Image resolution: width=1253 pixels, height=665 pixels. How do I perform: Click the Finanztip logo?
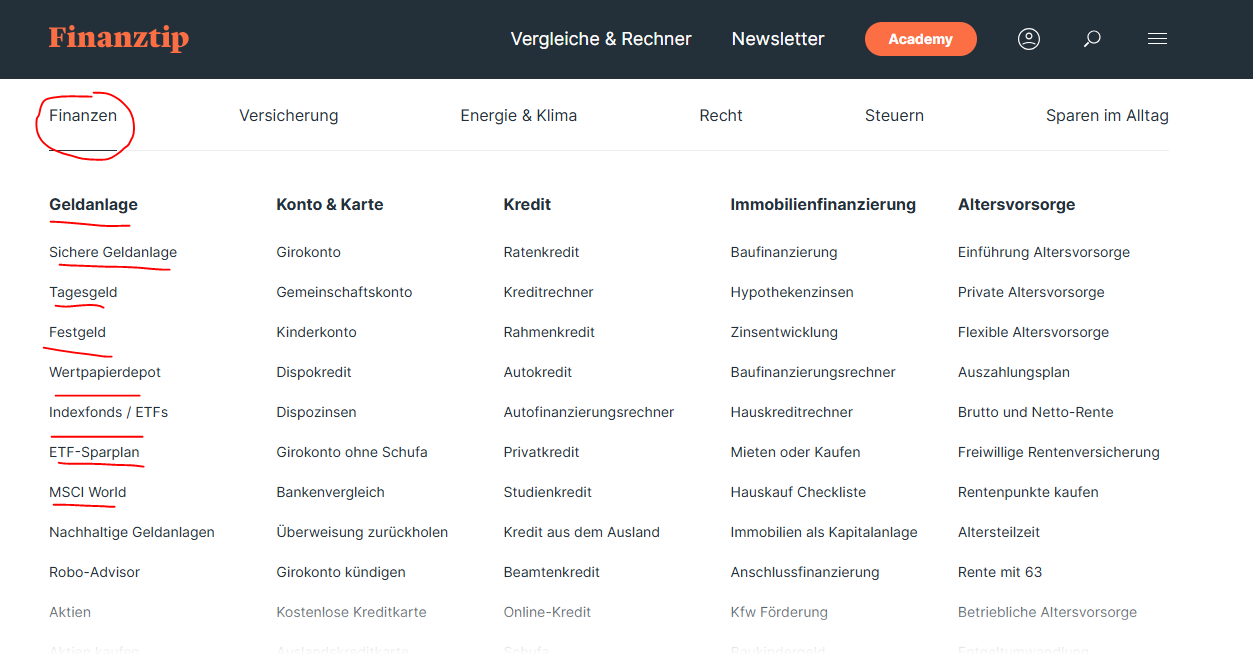(118, 39)
